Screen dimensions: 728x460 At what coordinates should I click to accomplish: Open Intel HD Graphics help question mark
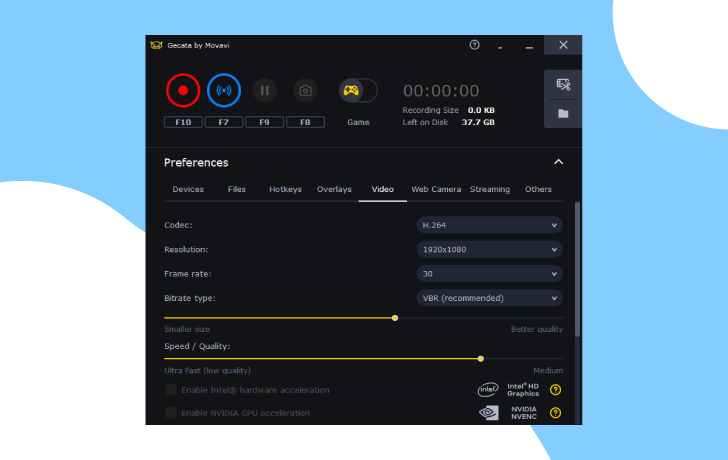point(555,389)
